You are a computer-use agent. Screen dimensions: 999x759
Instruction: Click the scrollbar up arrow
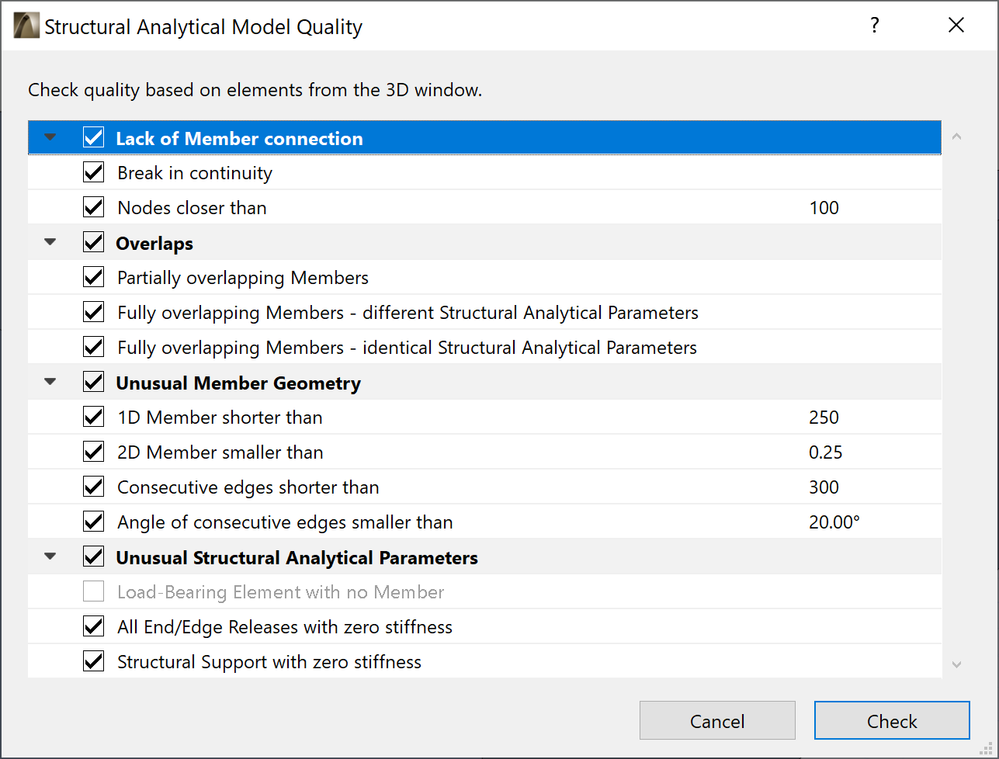[956, 136]
